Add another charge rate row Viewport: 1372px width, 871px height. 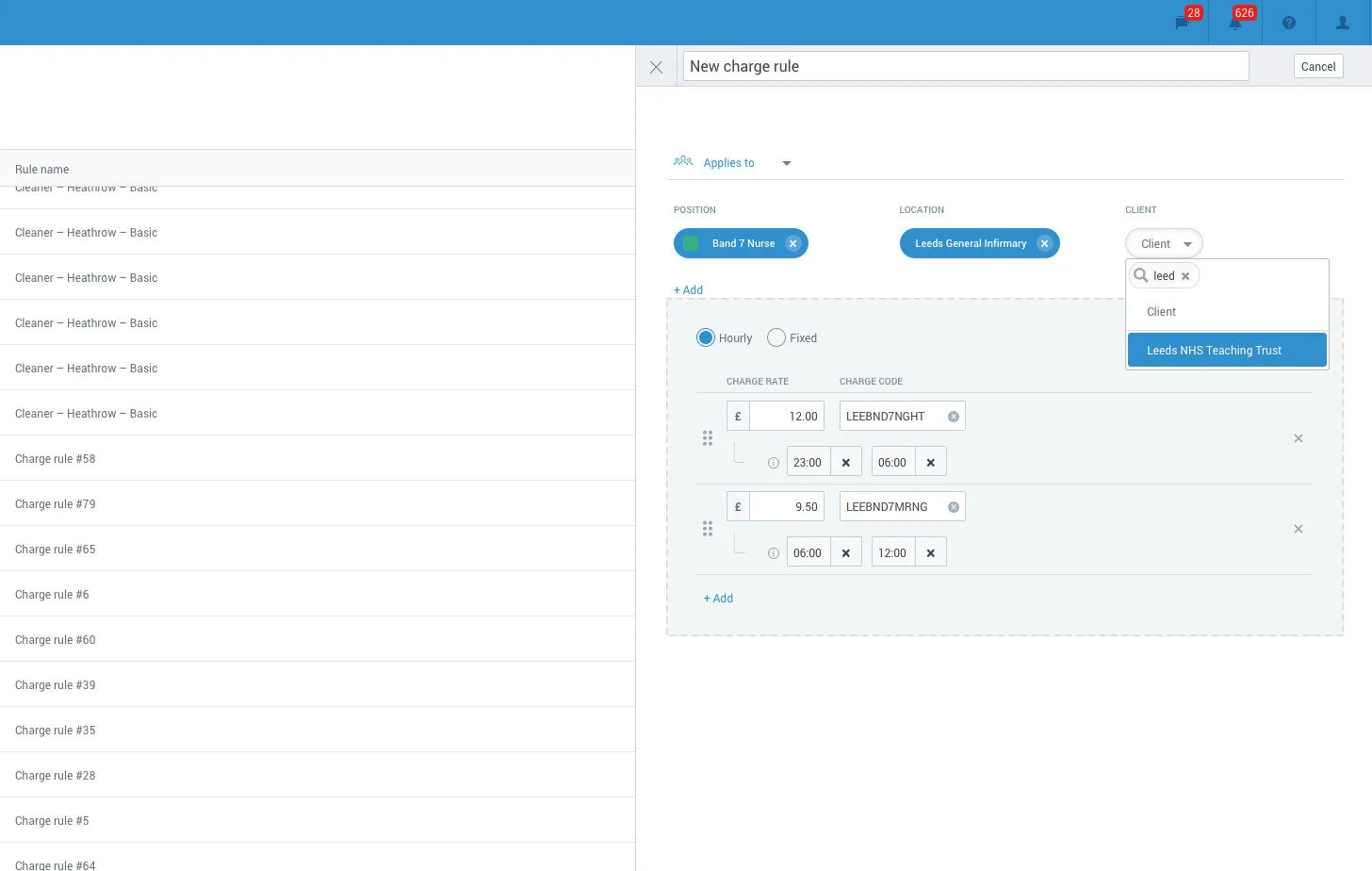(718, 599)
